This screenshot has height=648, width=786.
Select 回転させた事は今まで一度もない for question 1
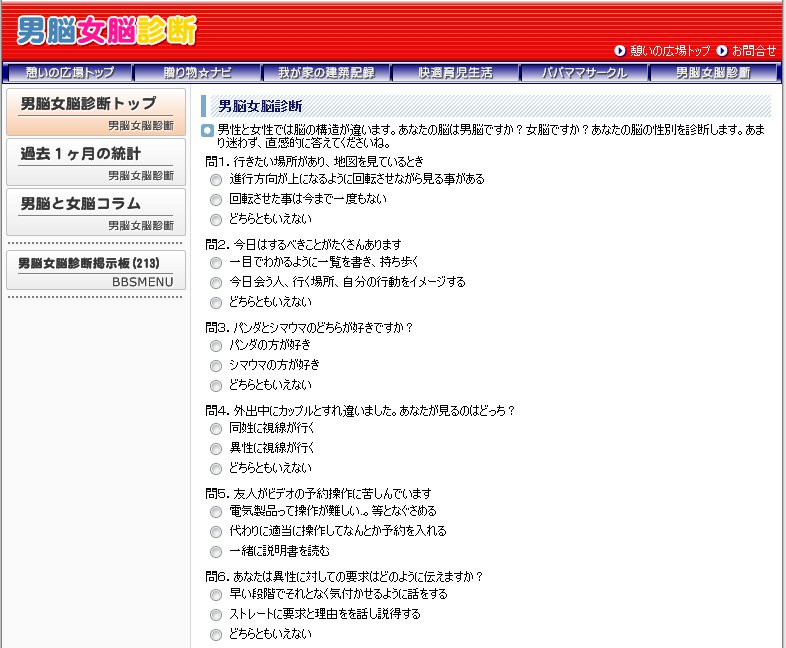[x=216, y=200]
